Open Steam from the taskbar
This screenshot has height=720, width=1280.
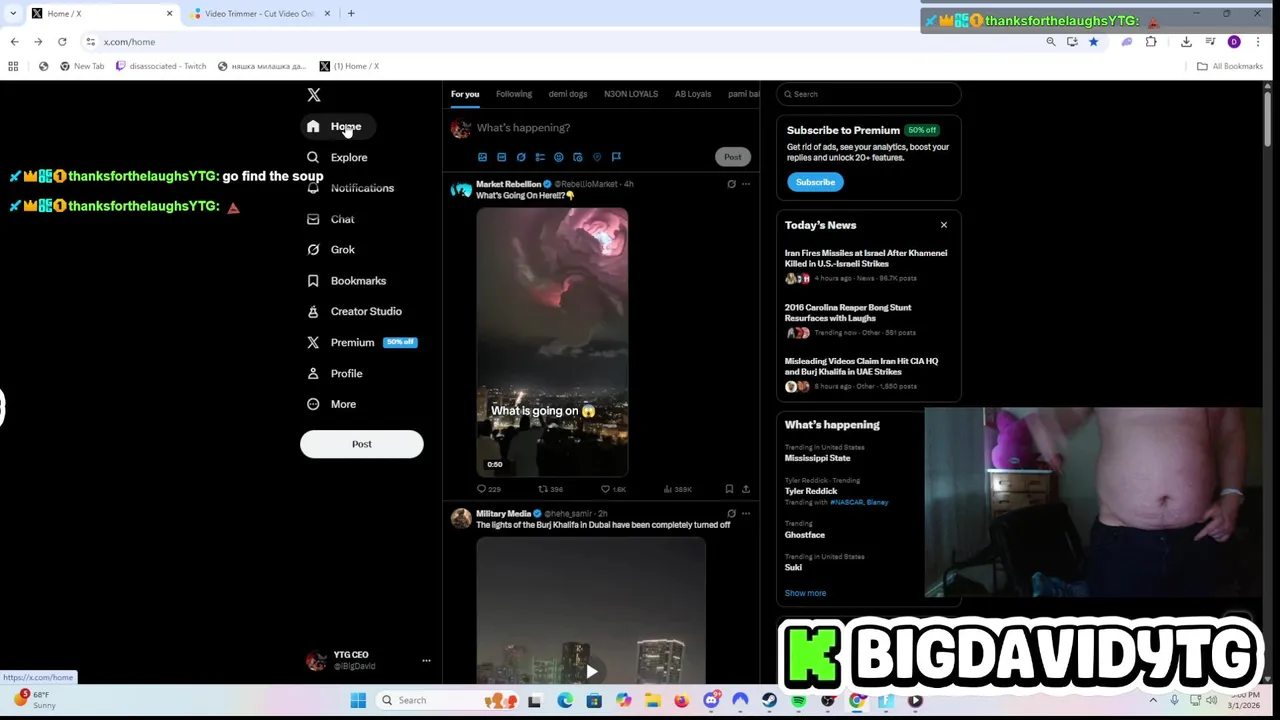point(769,700)
